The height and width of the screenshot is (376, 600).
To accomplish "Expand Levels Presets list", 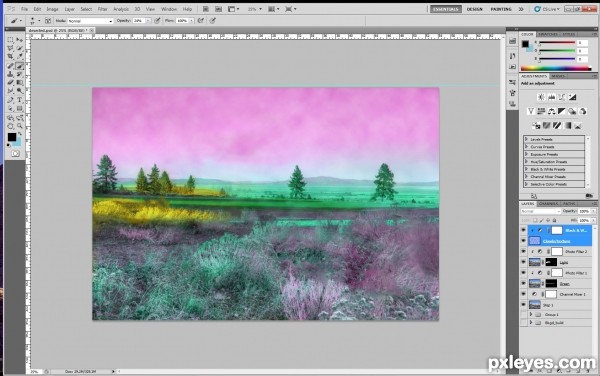I will (x=527, y=139).
